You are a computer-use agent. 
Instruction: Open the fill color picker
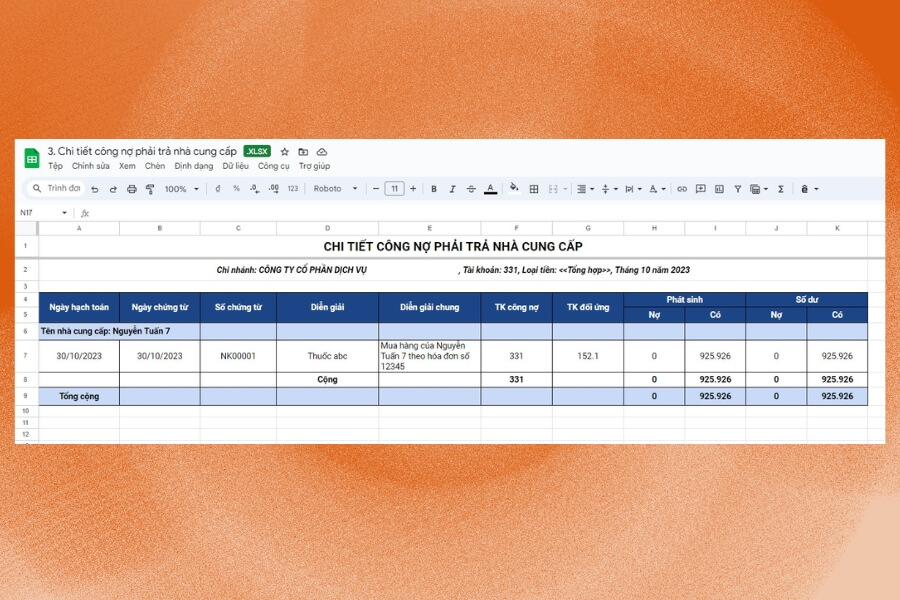pos(514,189)
